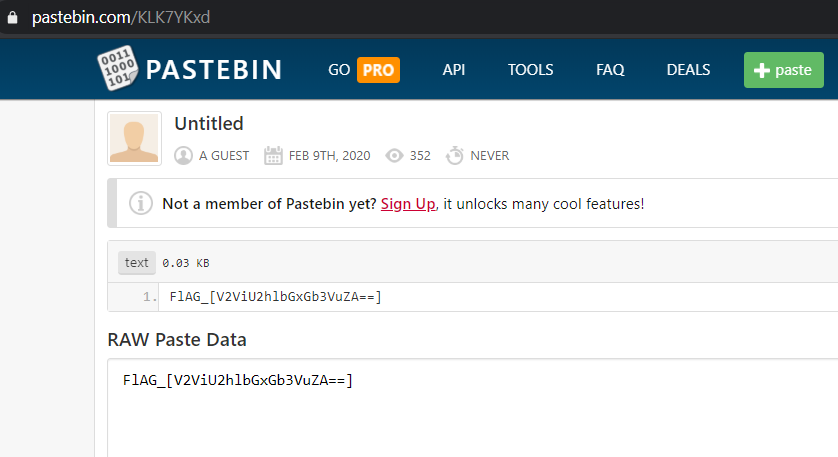The image size is (838, 457).
Task: Click the pastebin.com URL in address bar
Action: (120, 18)
